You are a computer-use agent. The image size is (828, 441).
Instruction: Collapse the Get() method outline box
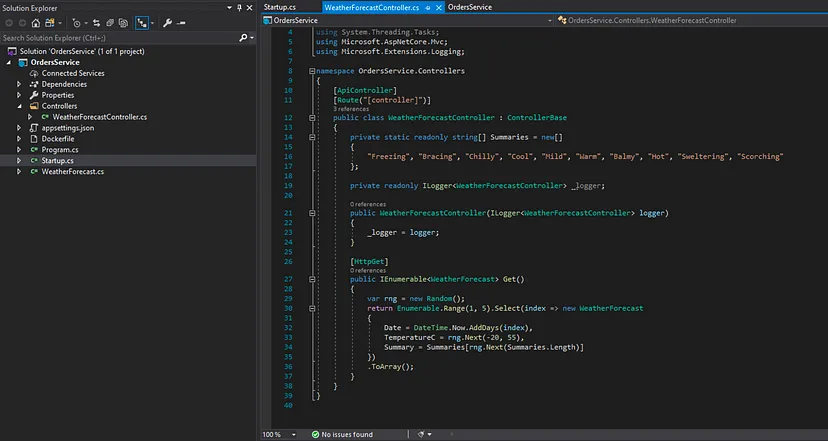coord(312,279)
